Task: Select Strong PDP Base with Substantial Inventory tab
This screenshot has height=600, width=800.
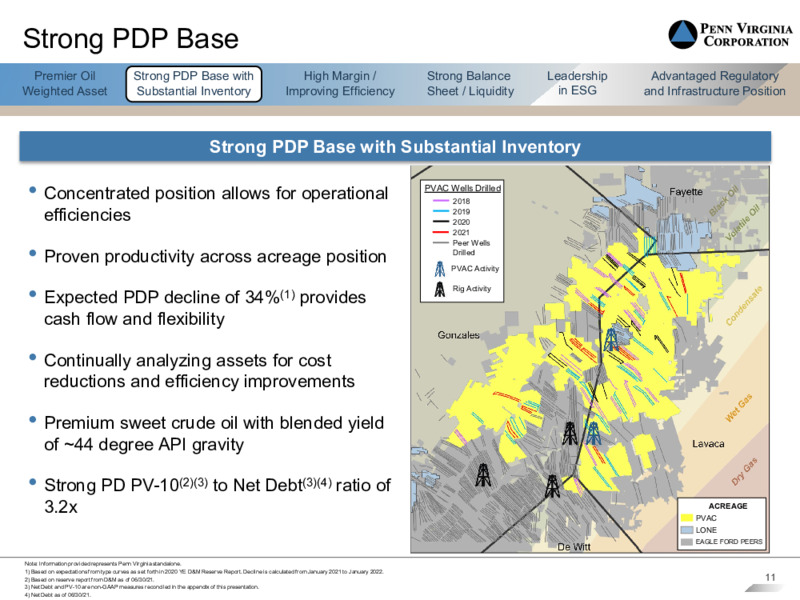Action: (x=193, y=84)
